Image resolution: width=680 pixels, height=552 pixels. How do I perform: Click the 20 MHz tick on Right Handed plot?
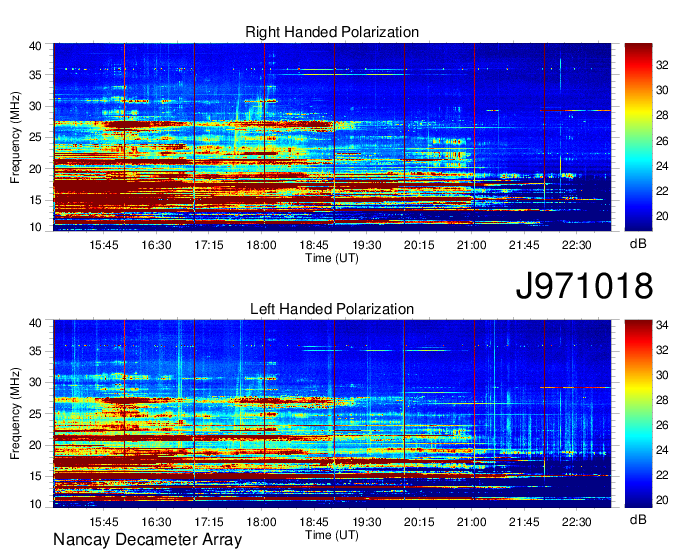click(x=35, y=169)
